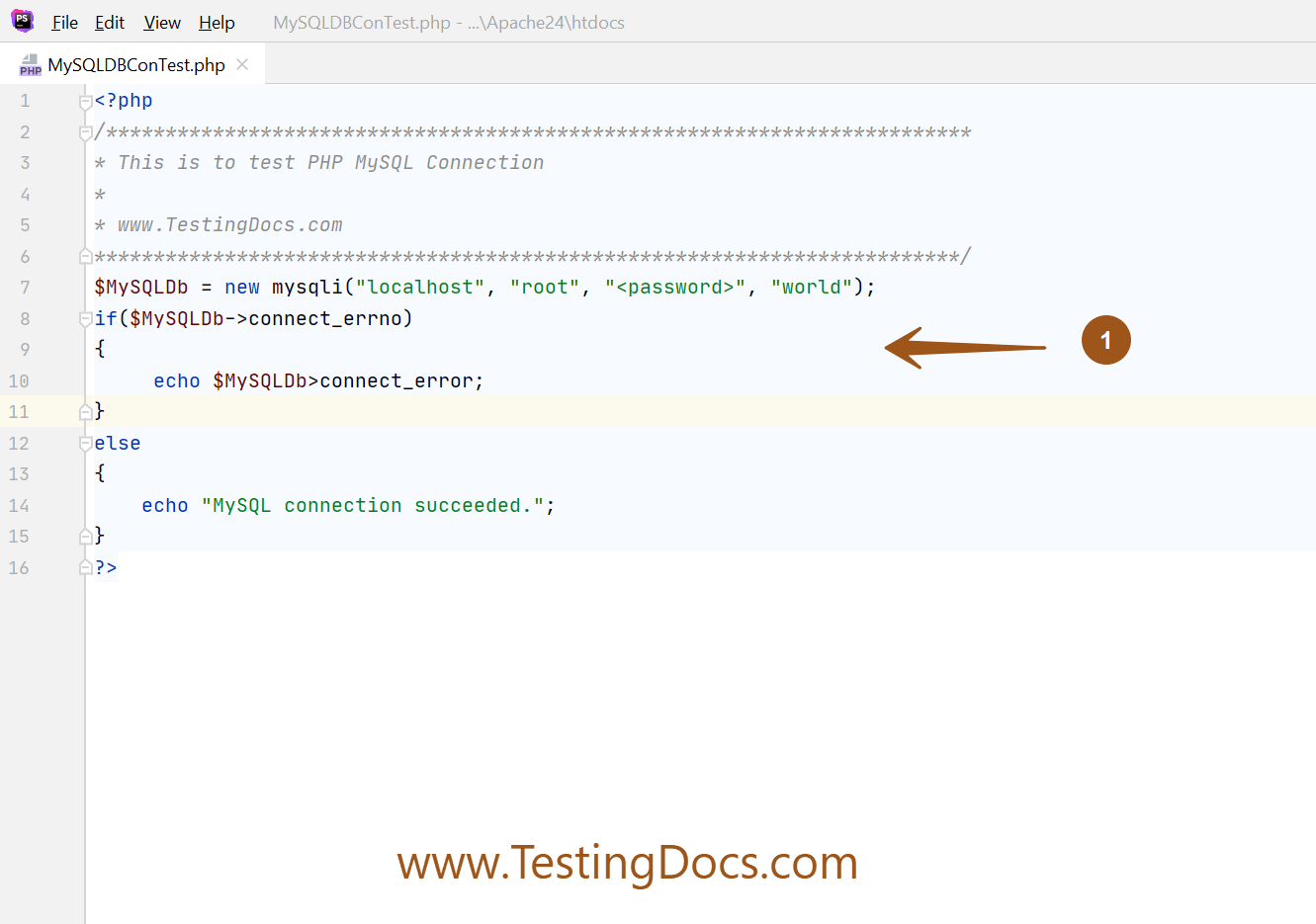Click the www.TestingDocs.com watermark text
This screenshot has width=1316, height=924.
click(x=627, y=863)
